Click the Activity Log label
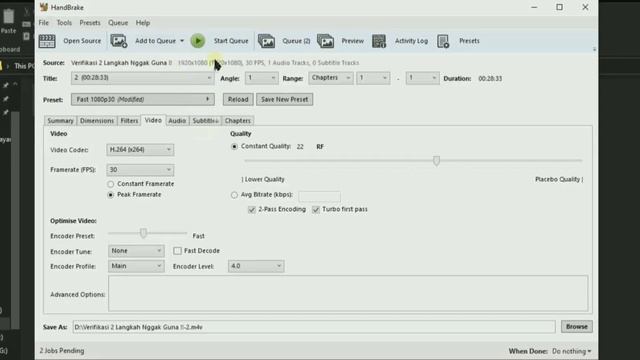 [x=411, y=41]
